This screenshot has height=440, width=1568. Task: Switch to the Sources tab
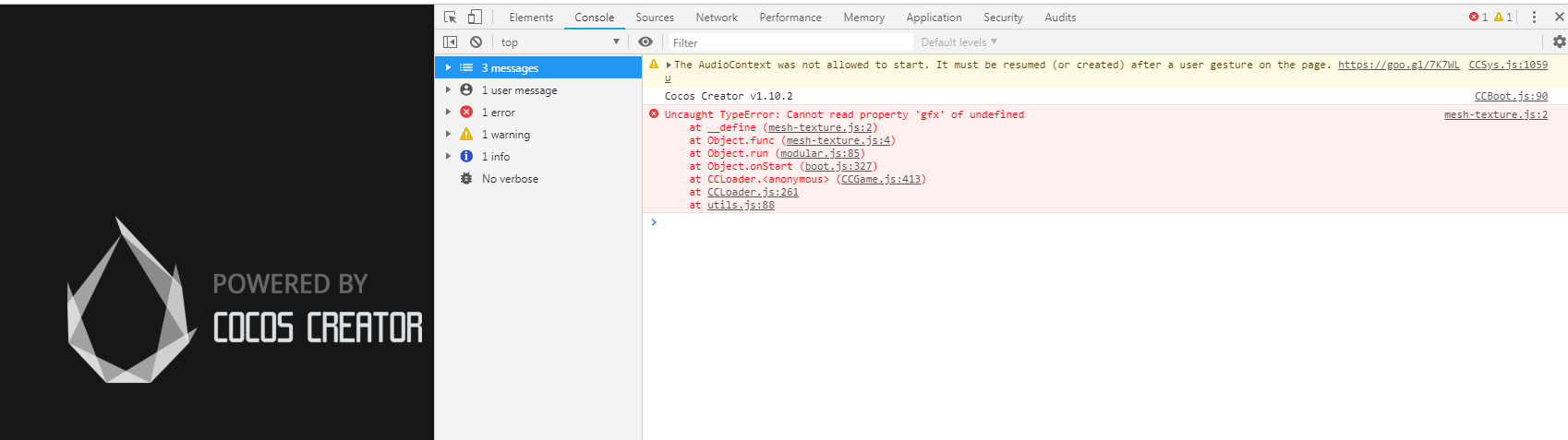pos(655,18)
